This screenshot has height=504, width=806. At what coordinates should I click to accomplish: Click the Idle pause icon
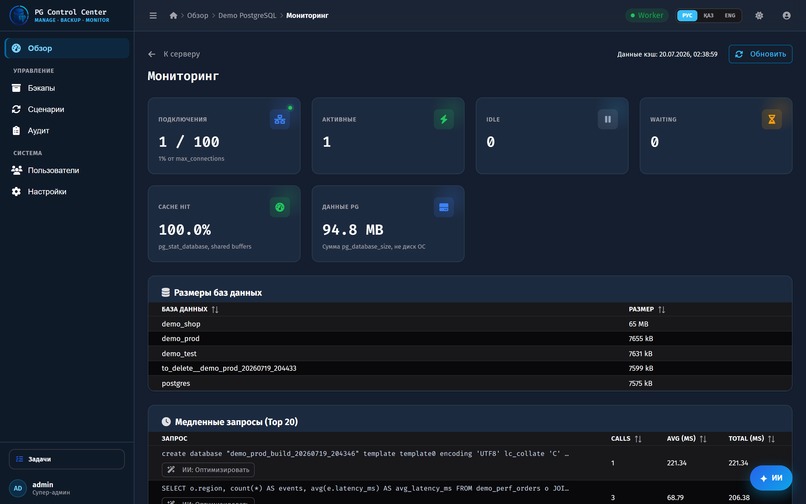pyautogui.click(x=608, y=119)
